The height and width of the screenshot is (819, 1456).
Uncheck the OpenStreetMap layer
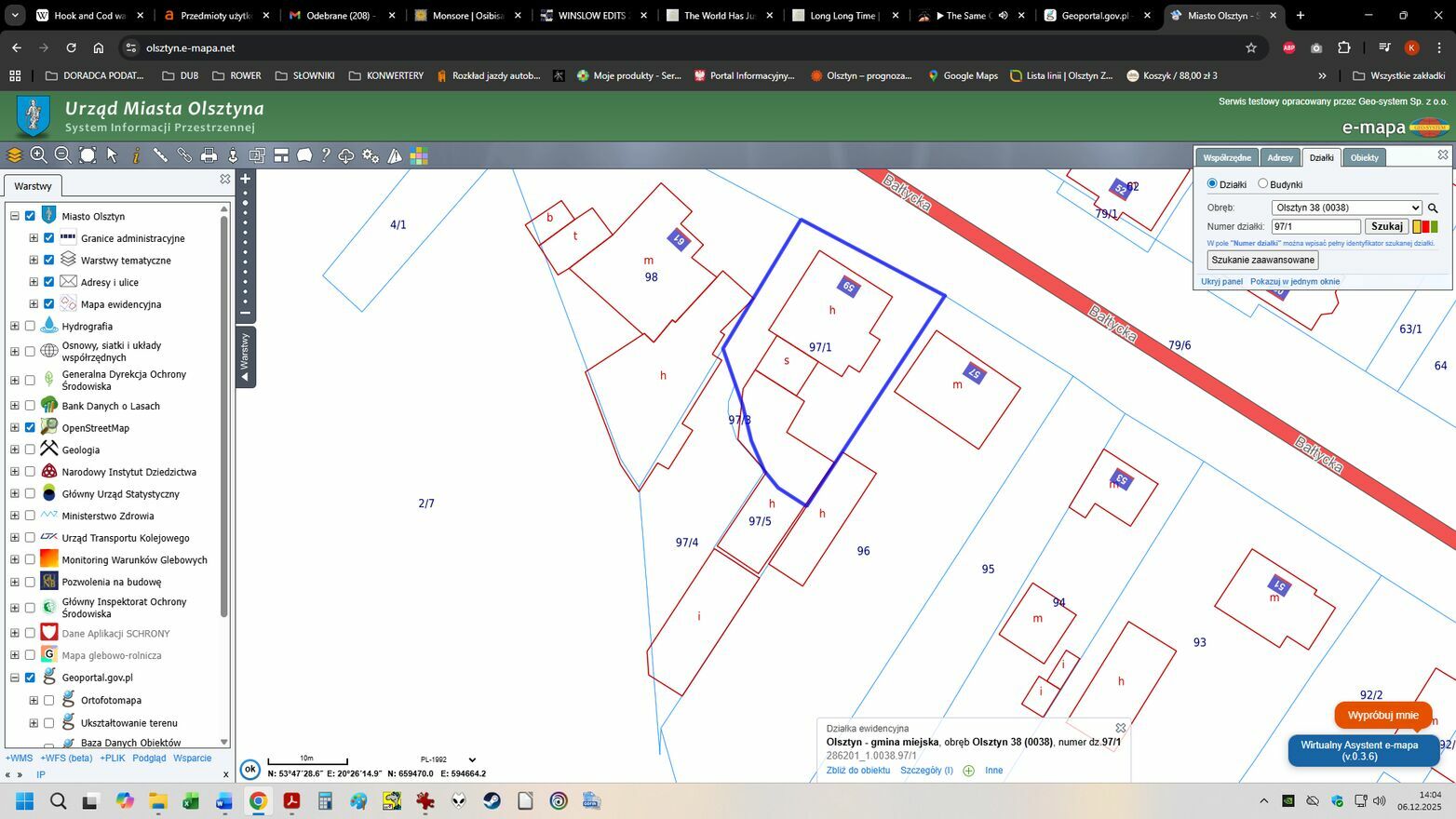point(30,428)
